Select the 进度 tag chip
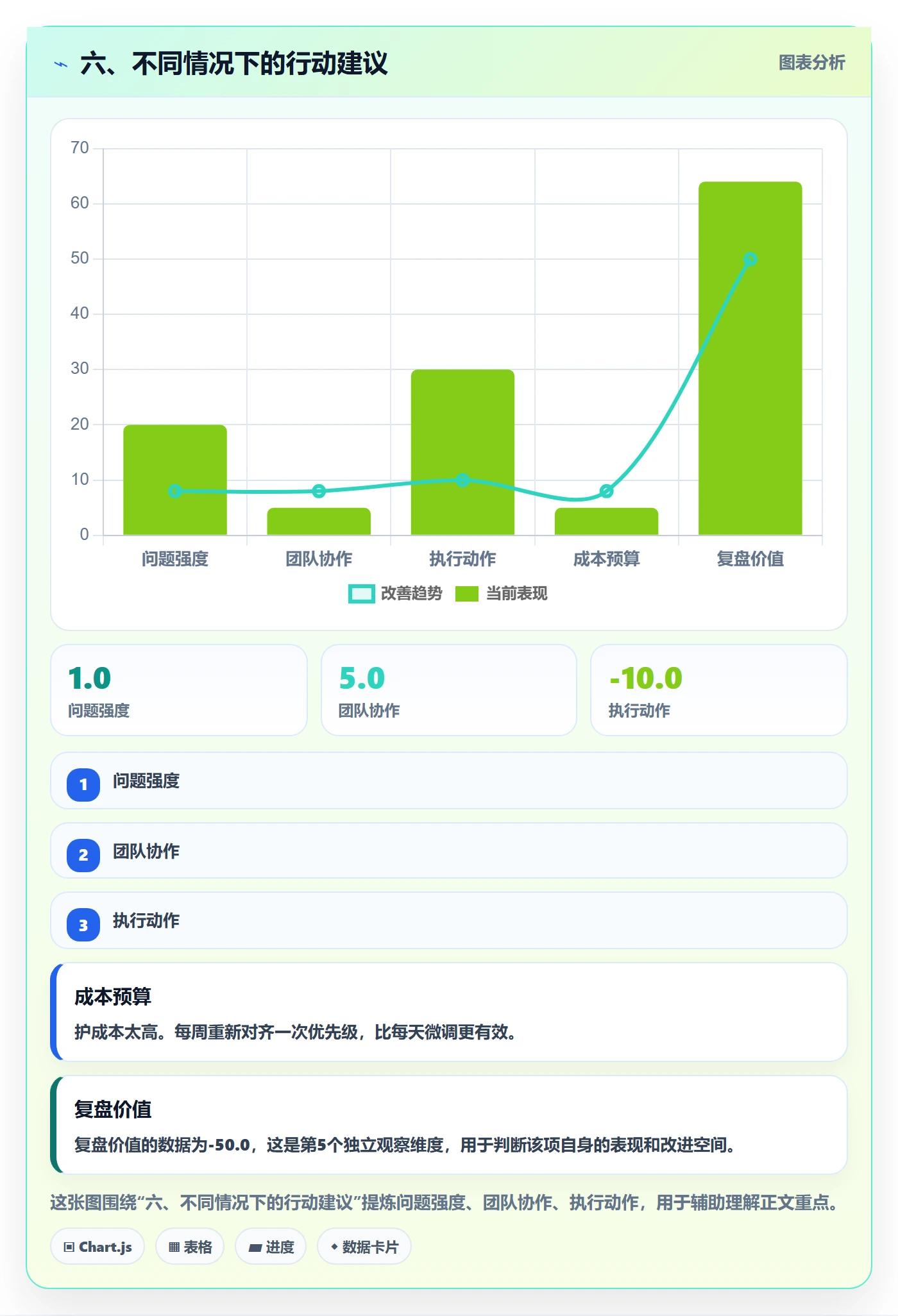 click(x=271, y=1247)
